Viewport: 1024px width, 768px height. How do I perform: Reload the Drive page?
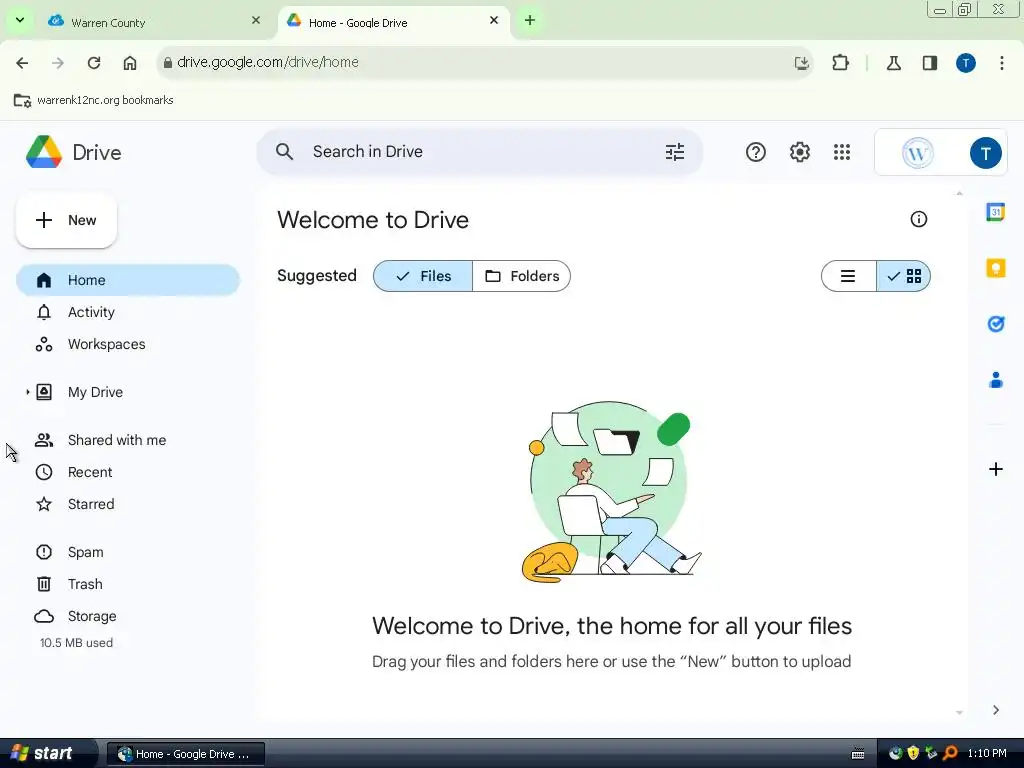94,63
